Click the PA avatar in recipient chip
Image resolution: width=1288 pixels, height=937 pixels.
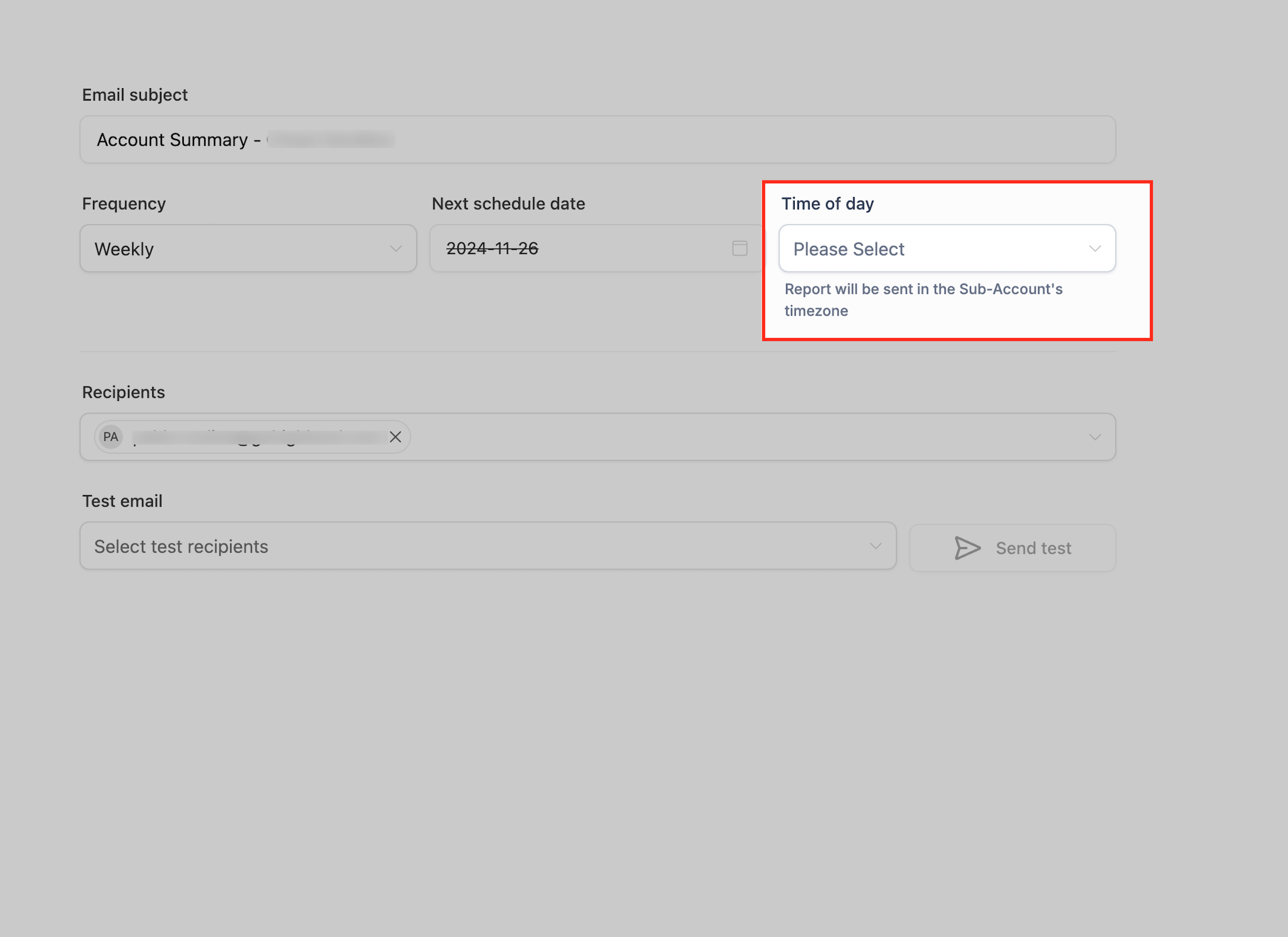(x=111, y=437)
